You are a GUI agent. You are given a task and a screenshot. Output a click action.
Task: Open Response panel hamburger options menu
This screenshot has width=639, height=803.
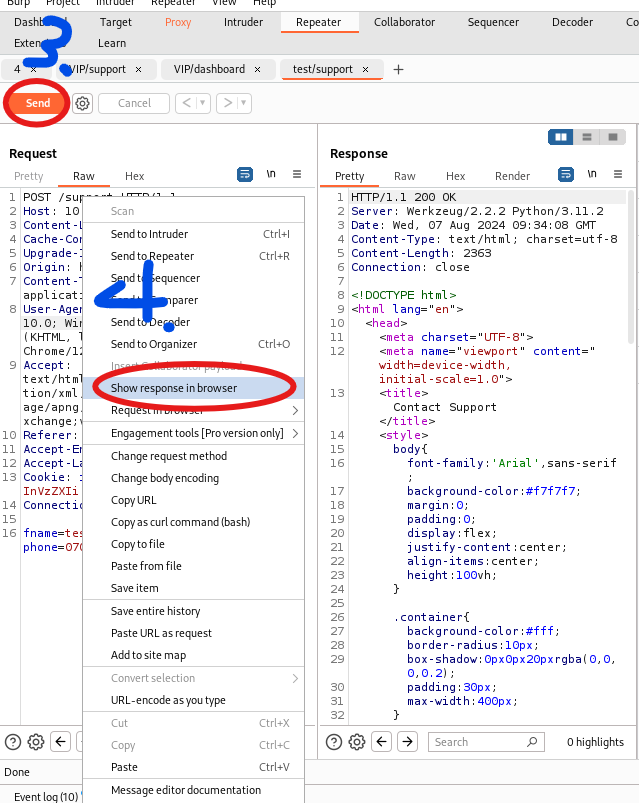(618, 174)
